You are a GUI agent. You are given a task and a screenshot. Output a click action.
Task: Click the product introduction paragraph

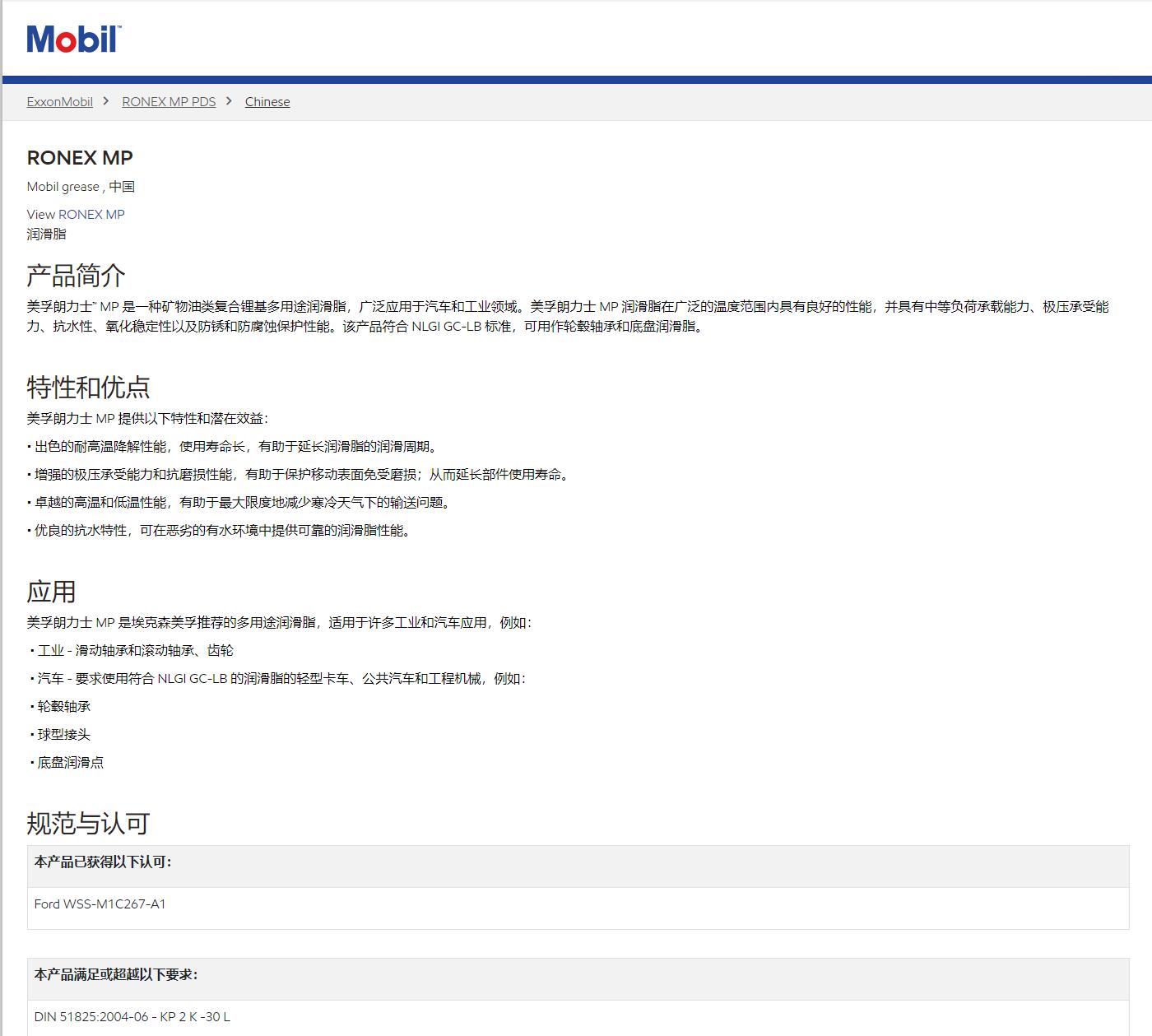point(568,317)
